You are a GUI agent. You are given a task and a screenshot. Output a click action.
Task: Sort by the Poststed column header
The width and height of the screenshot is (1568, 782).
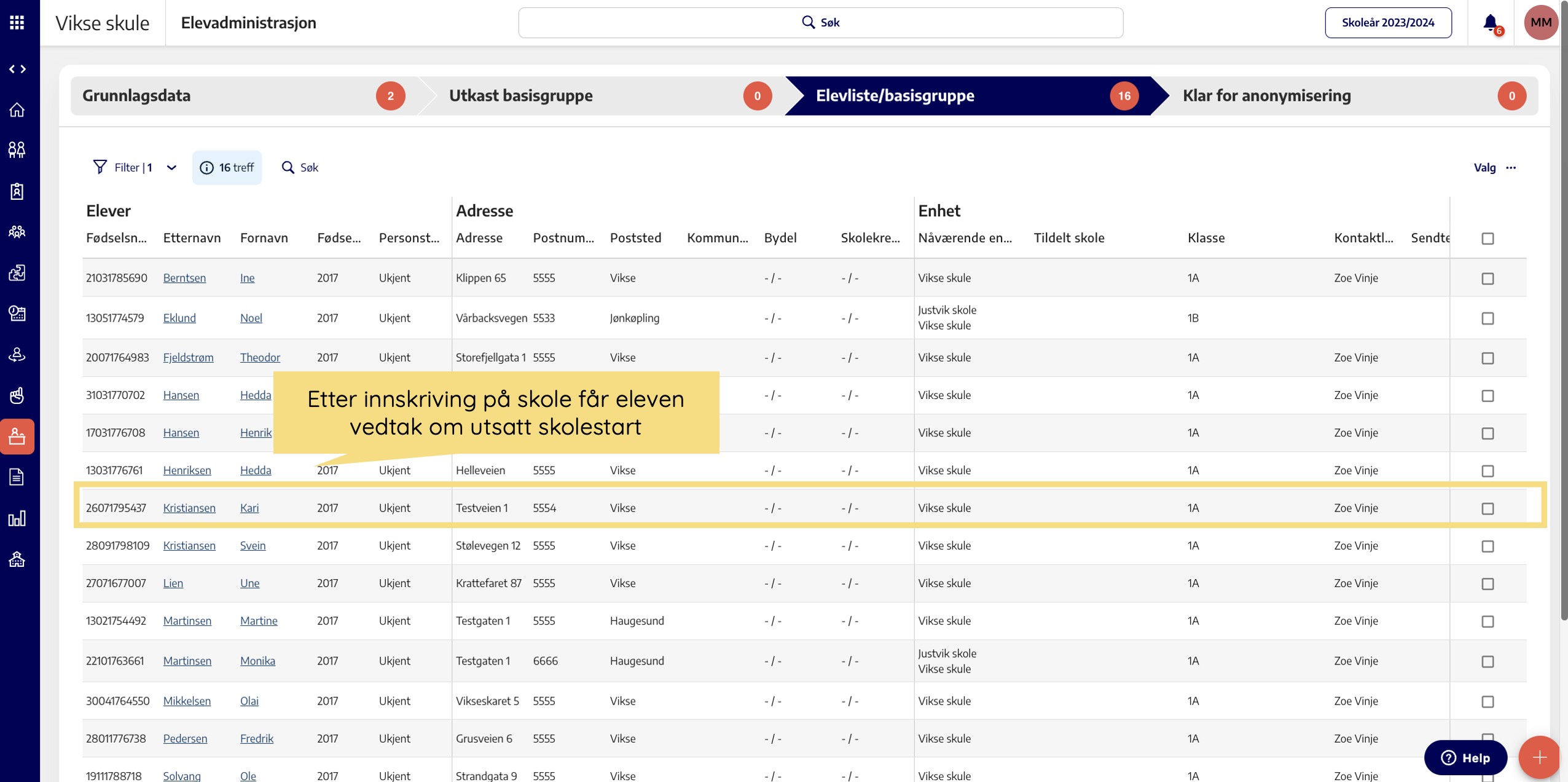[635, 238]
